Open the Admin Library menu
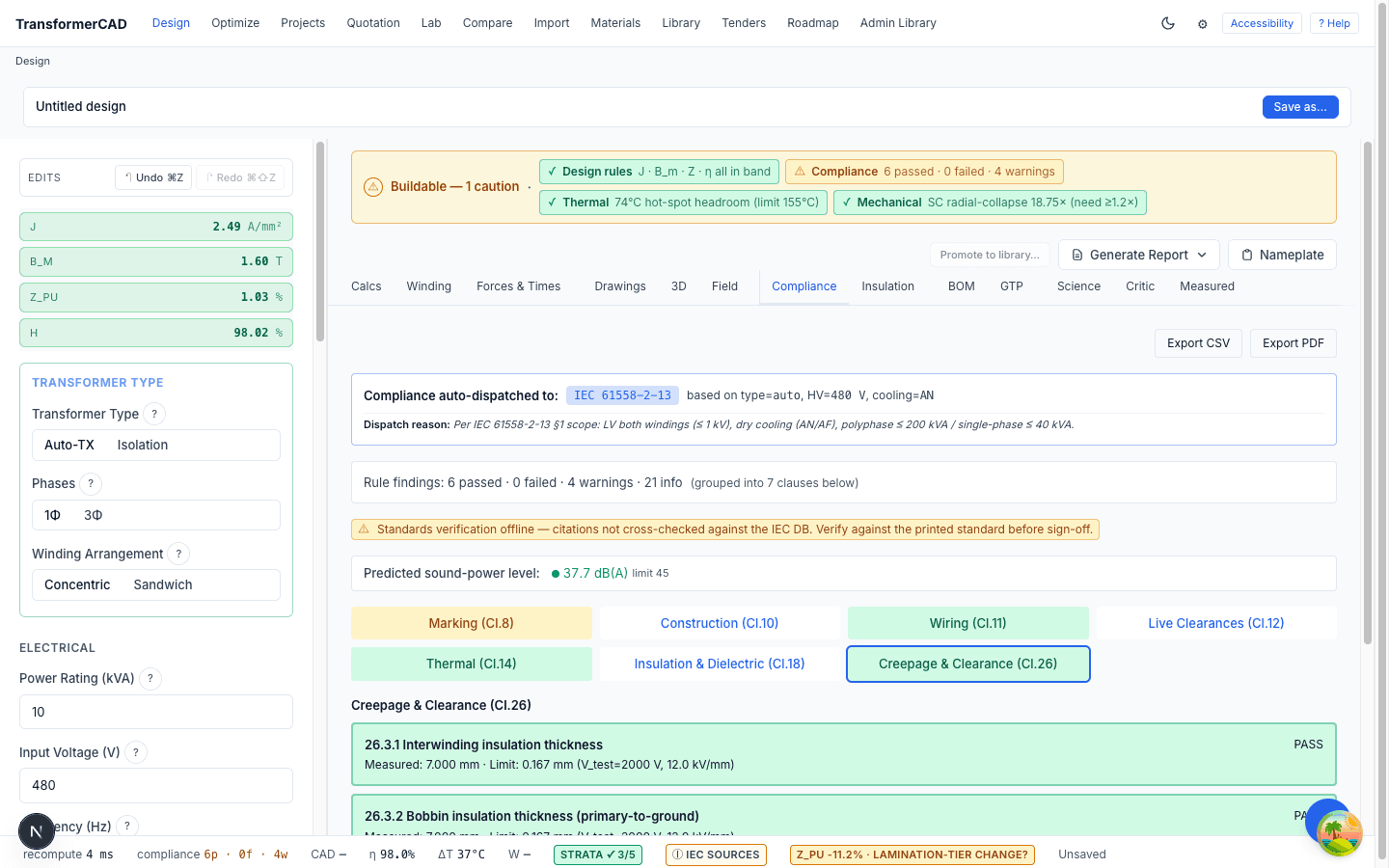The height and width of the screenshot is (868, 1389). (x=898, y=23)
